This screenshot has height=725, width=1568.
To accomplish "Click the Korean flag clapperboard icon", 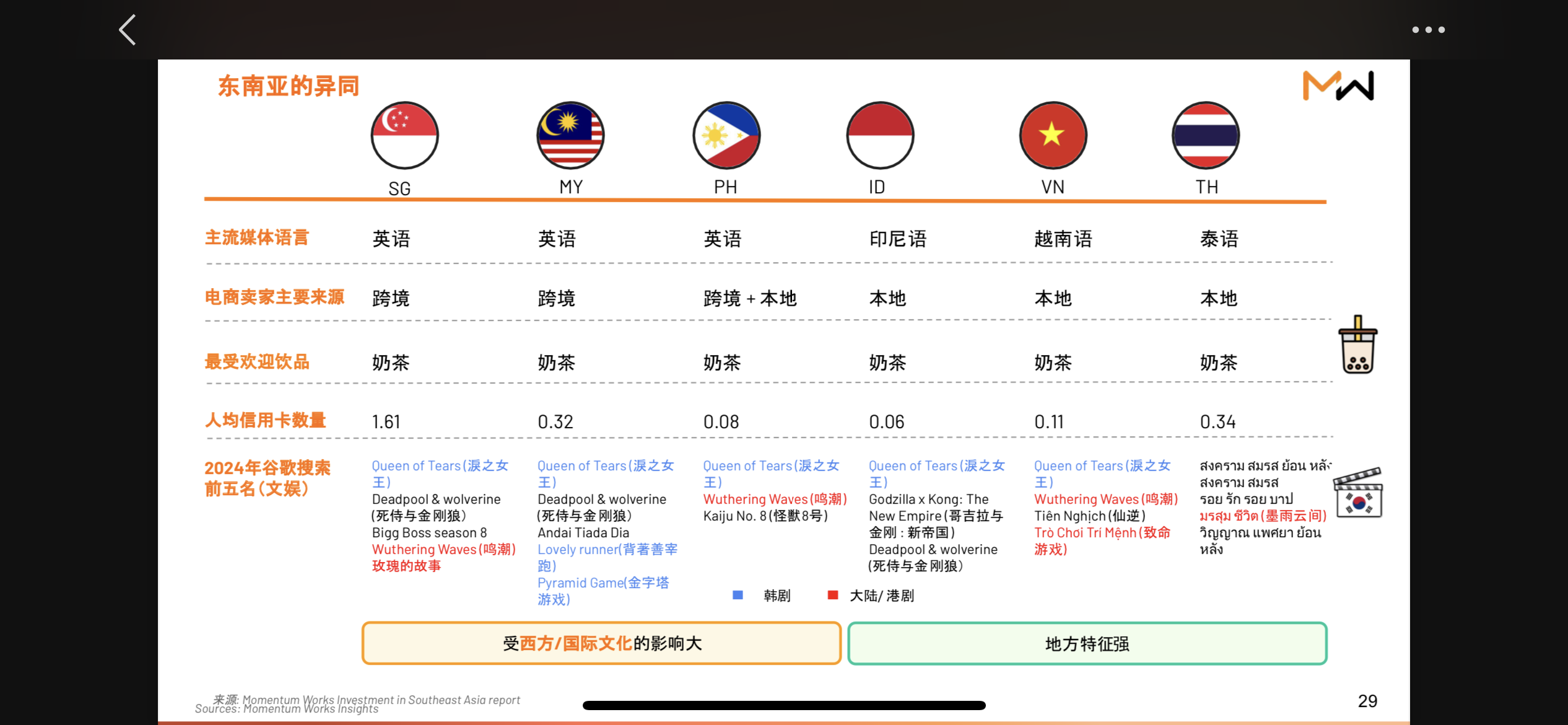I will coord(1358,493).
